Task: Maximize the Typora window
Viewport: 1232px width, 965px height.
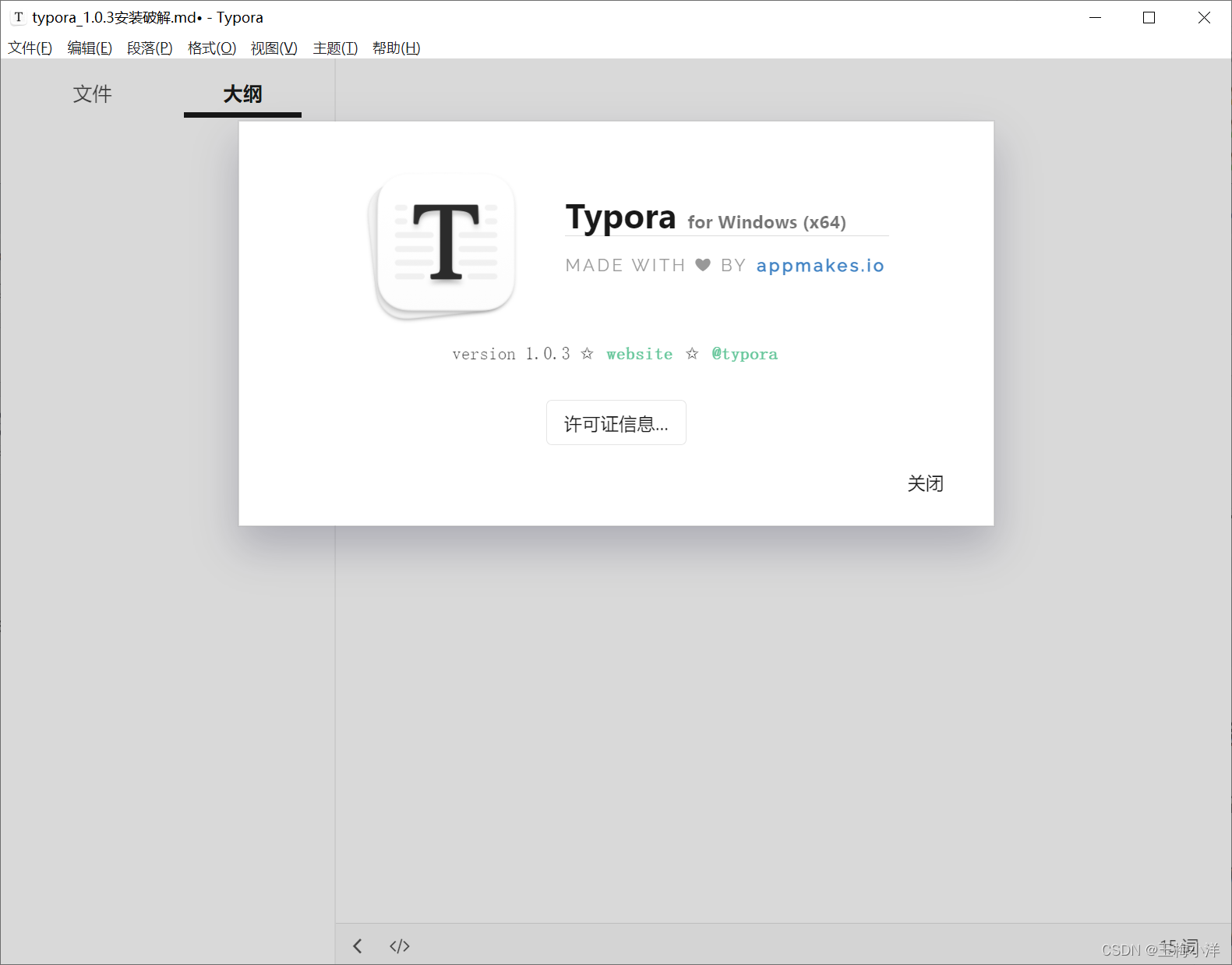Action: pos(1149,17)
